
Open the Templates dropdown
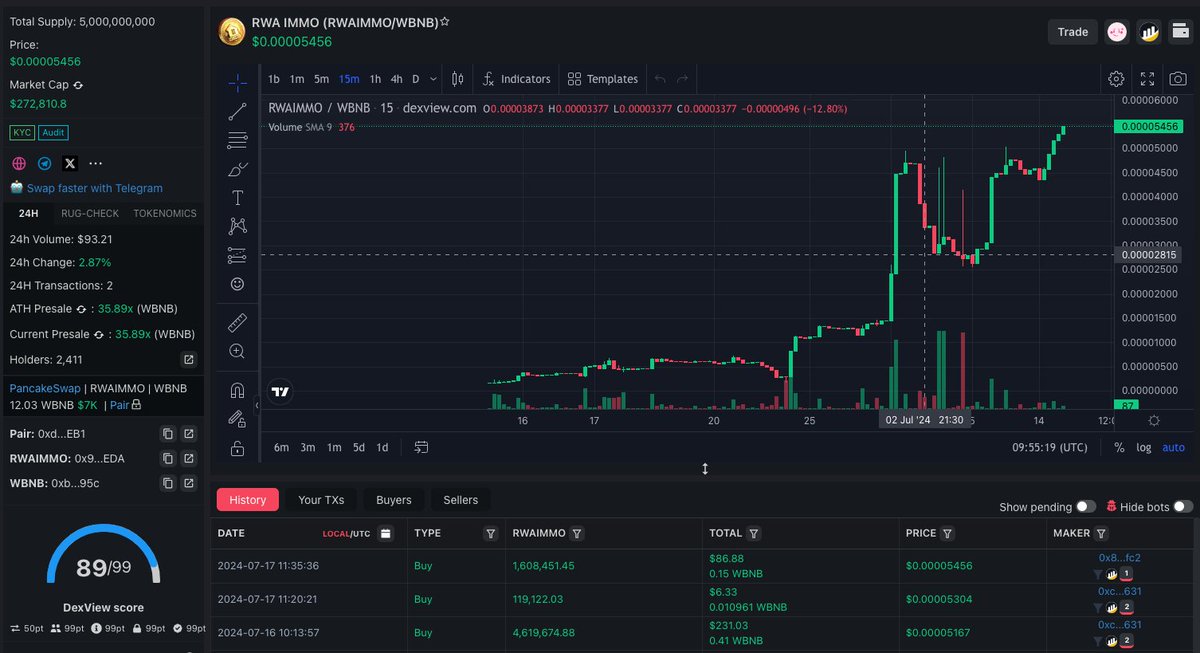602,79
